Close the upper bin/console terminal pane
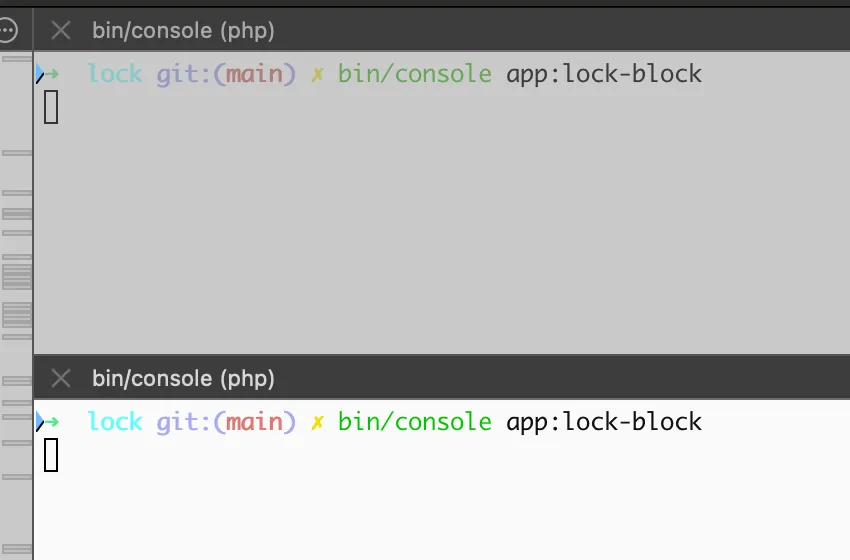The width and height of the screenshot is (850, 560). tap(61, 30)
